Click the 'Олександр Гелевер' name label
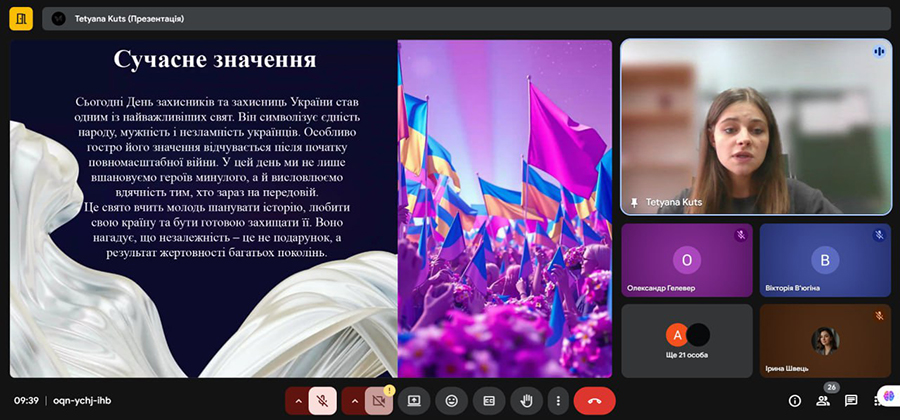 click(x=661, y=288)
